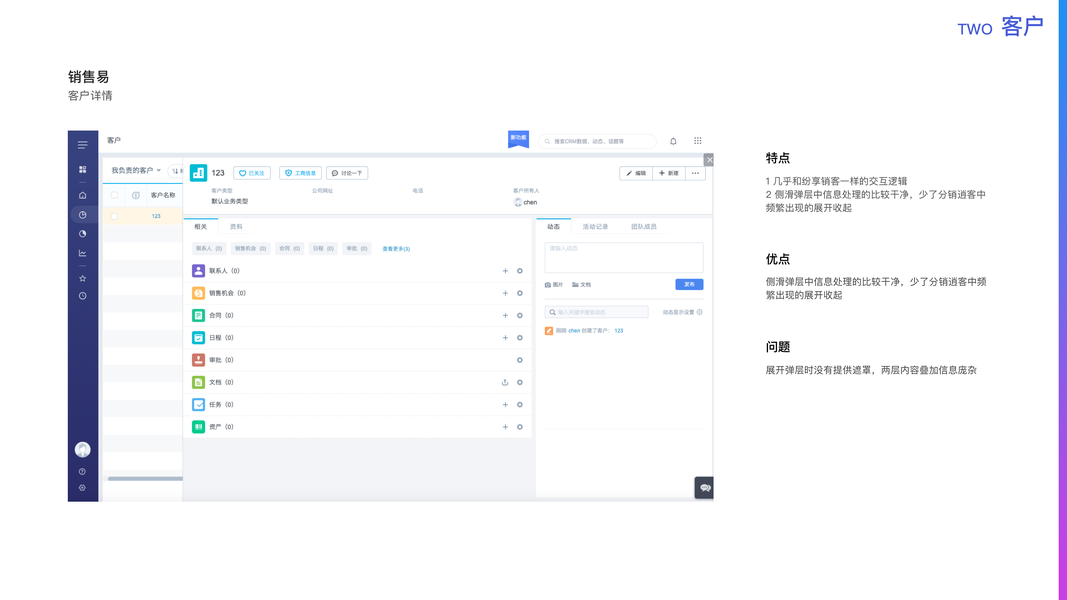Open the pie chart sidebar icon
The height and width of the screenshot is (600, 1067).
click(x=82, y=234)
